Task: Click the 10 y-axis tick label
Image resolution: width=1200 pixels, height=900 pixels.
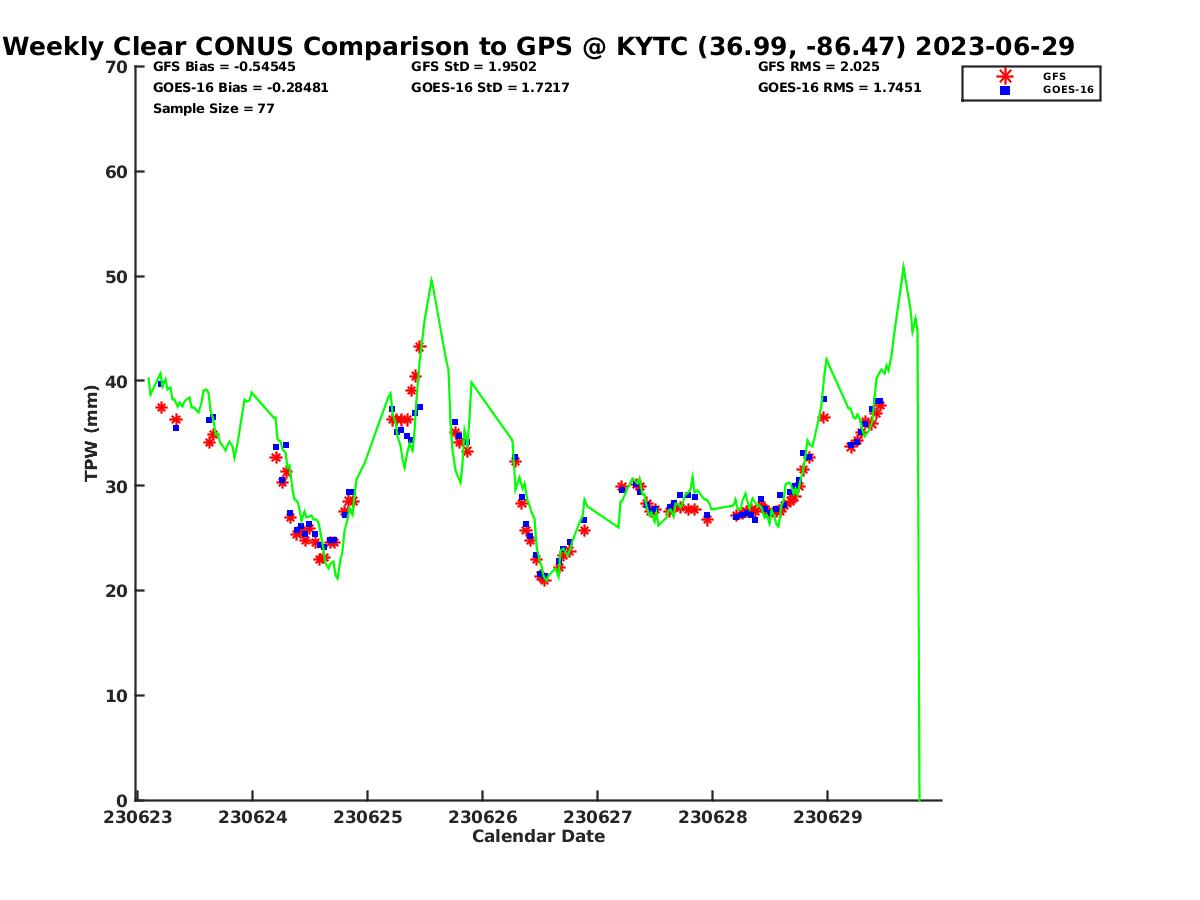Action: 117,696
